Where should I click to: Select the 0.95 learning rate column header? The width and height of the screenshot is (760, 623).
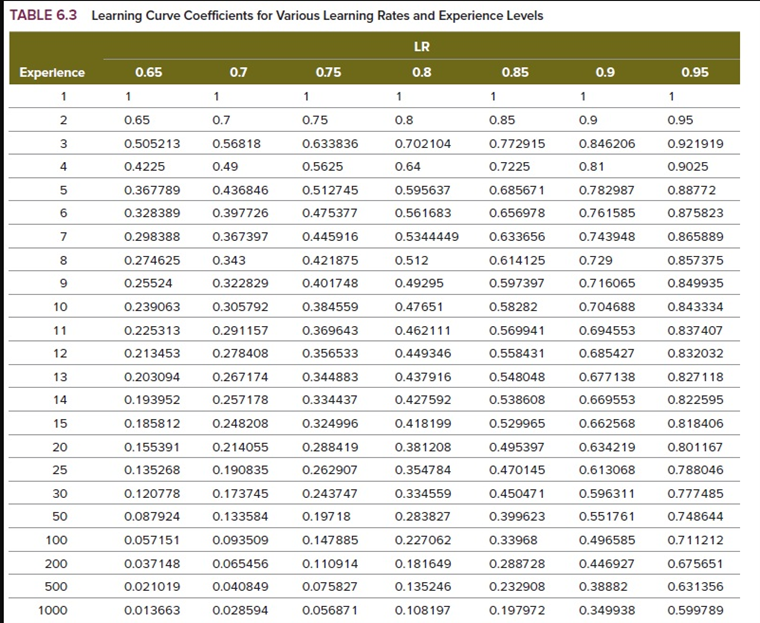(695, 72)
